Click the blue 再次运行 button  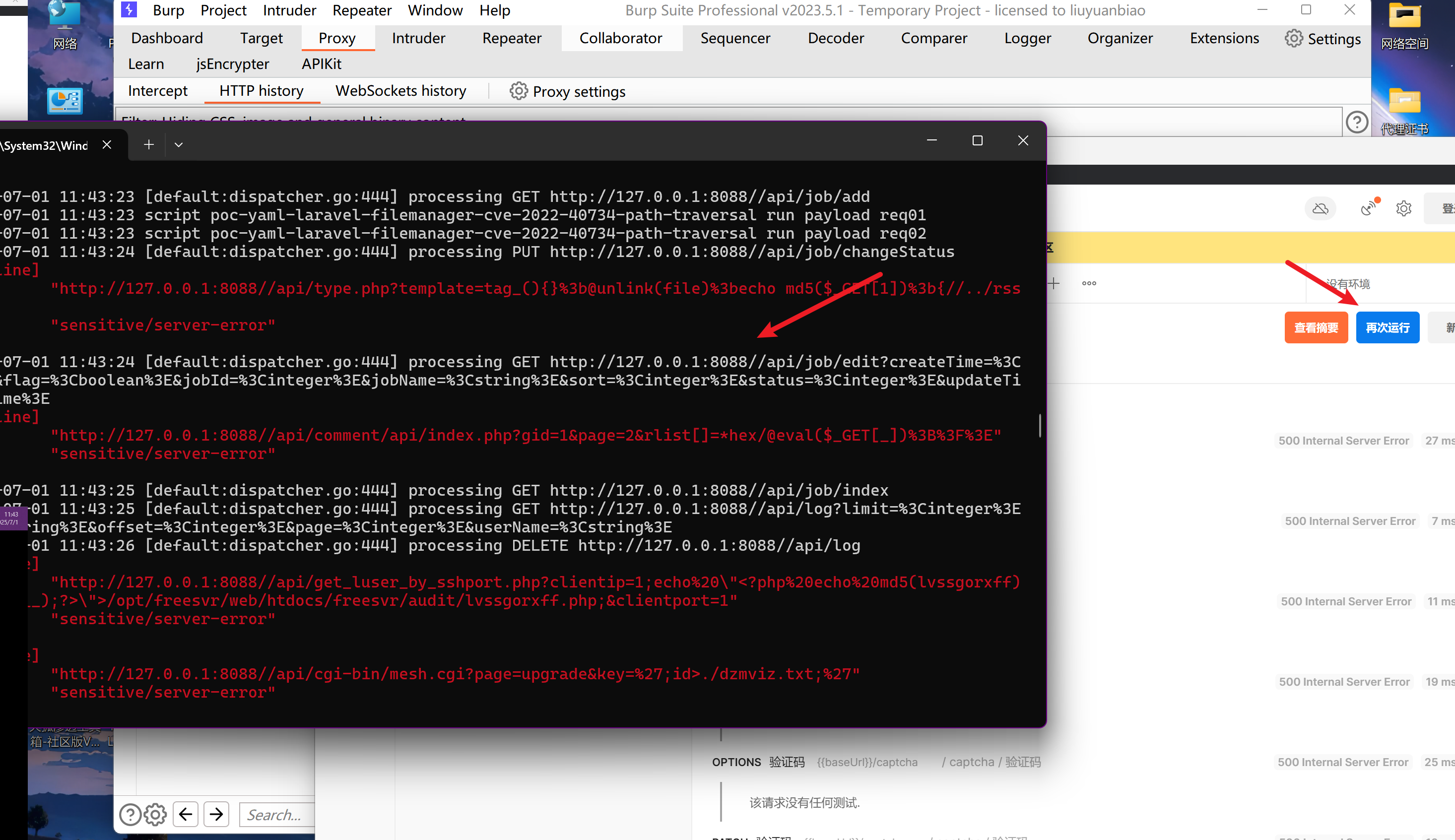point(1387,327)
